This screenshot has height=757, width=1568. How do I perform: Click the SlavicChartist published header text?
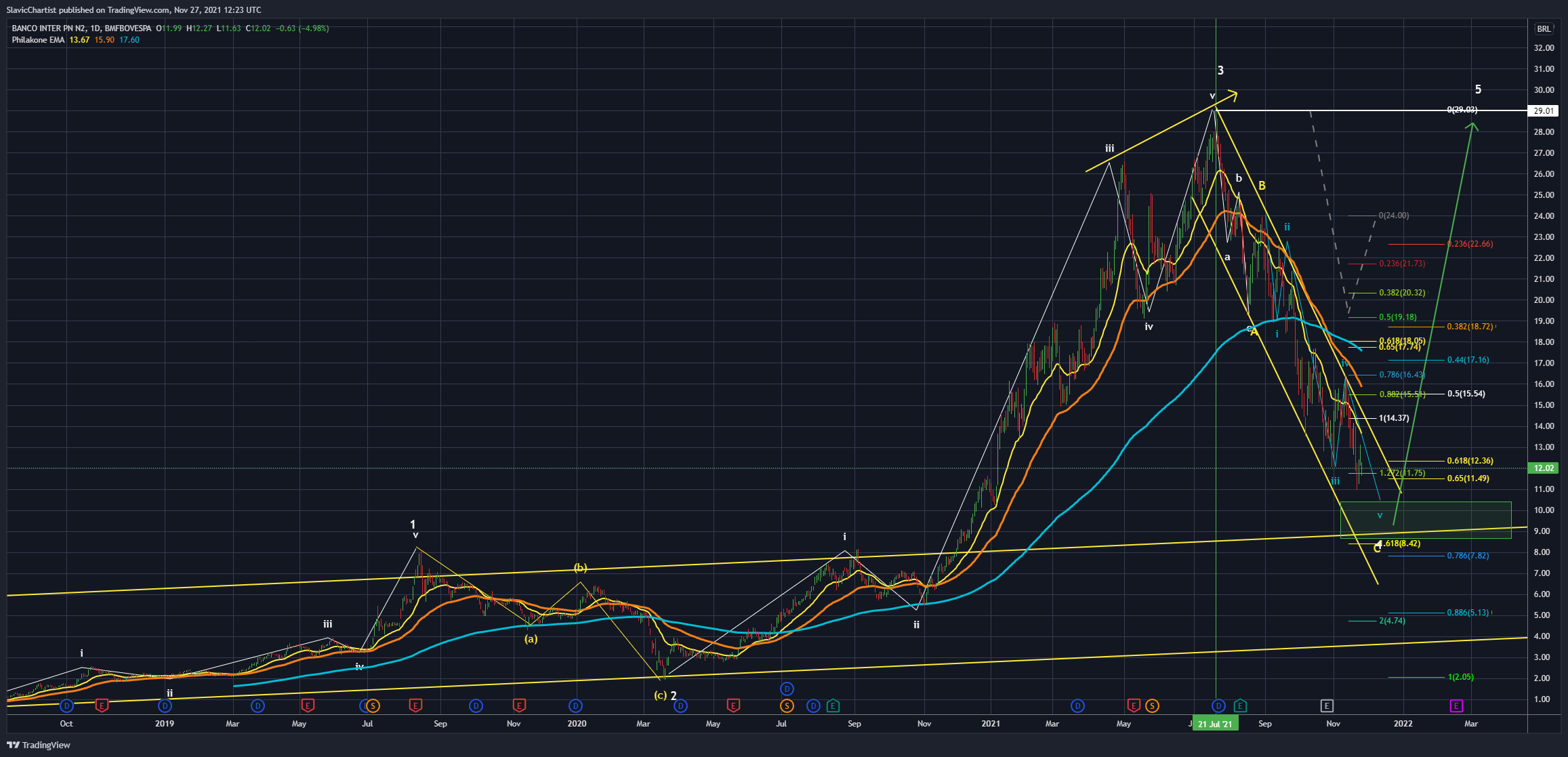(133, 10)
